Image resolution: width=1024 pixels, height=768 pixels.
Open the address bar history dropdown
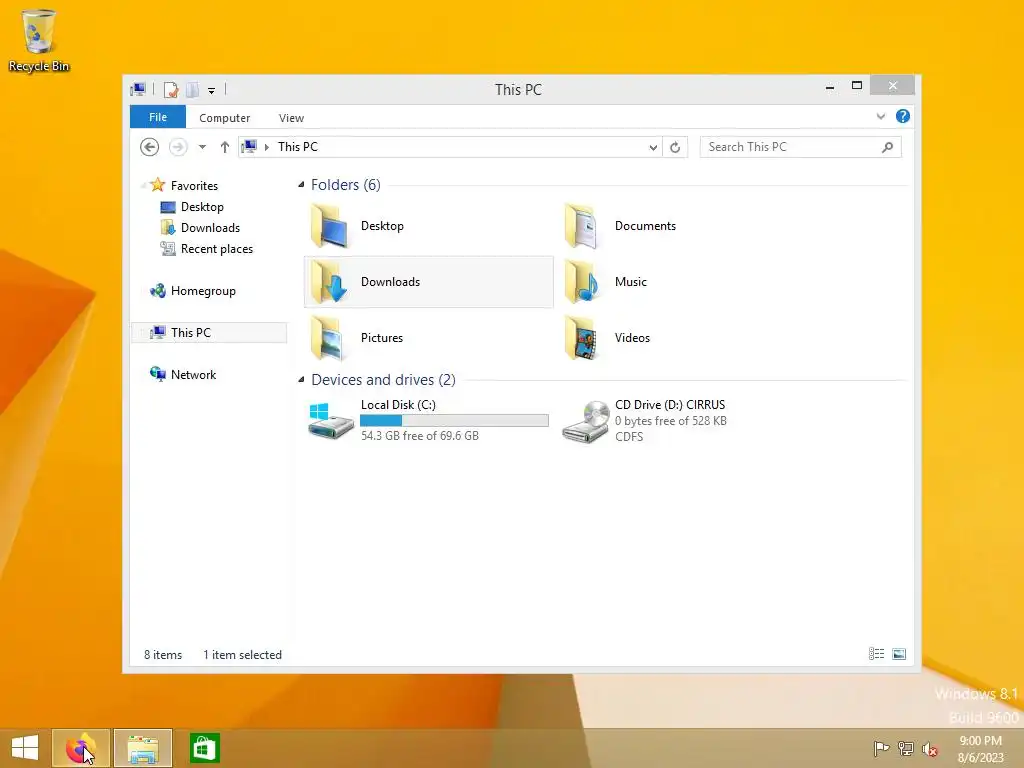coord(653,147)
